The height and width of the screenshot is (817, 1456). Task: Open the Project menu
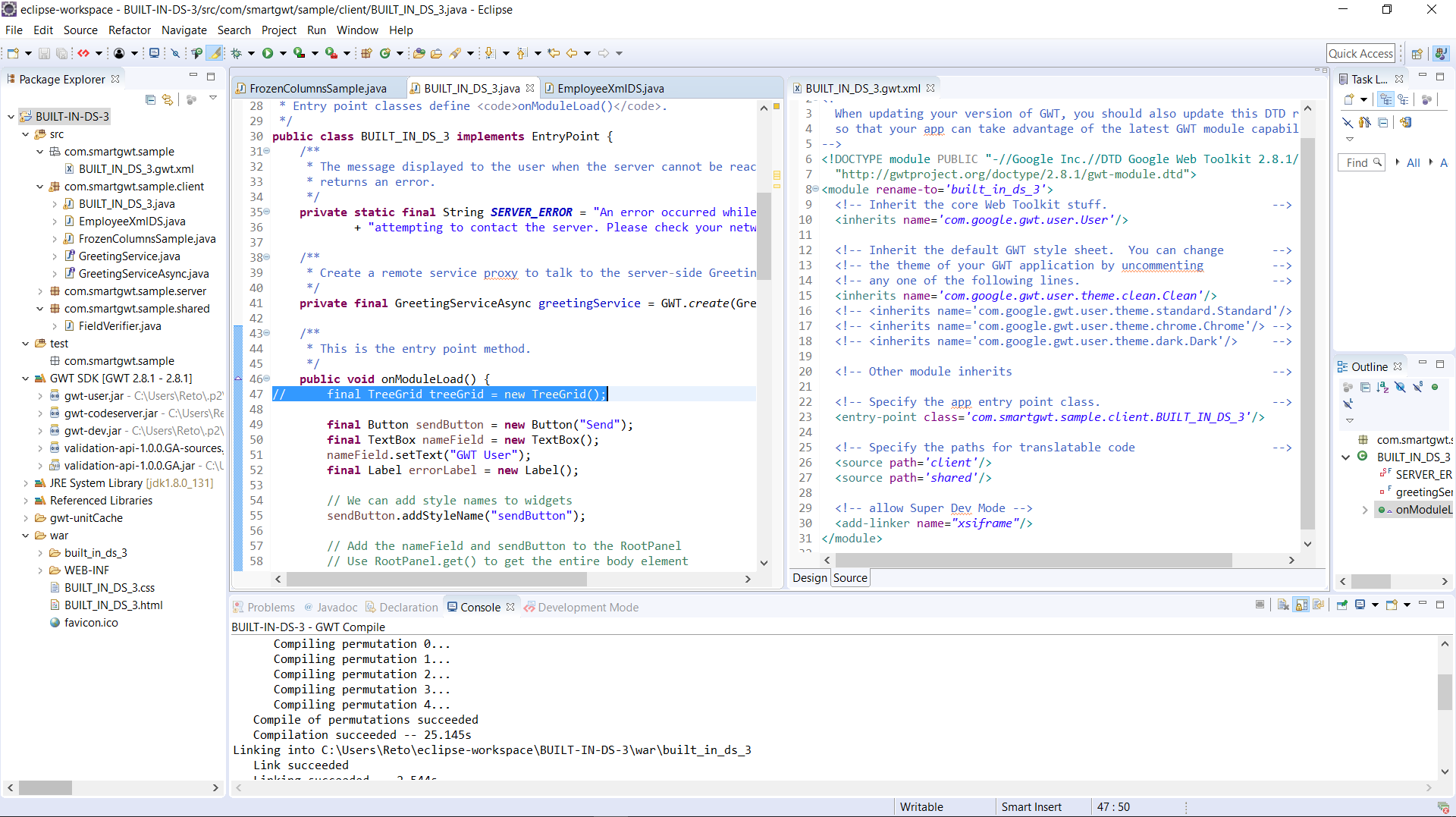click(279, 30)
